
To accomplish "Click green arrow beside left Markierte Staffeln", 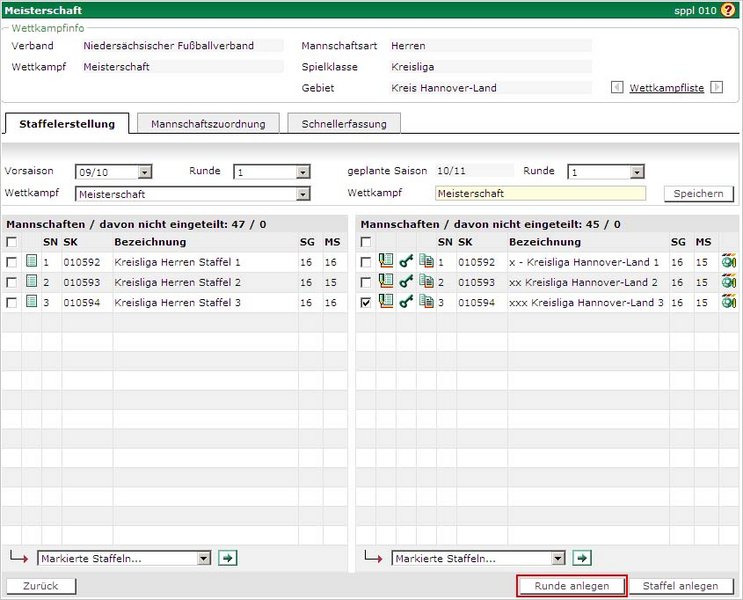I will (x=227, y=558).
